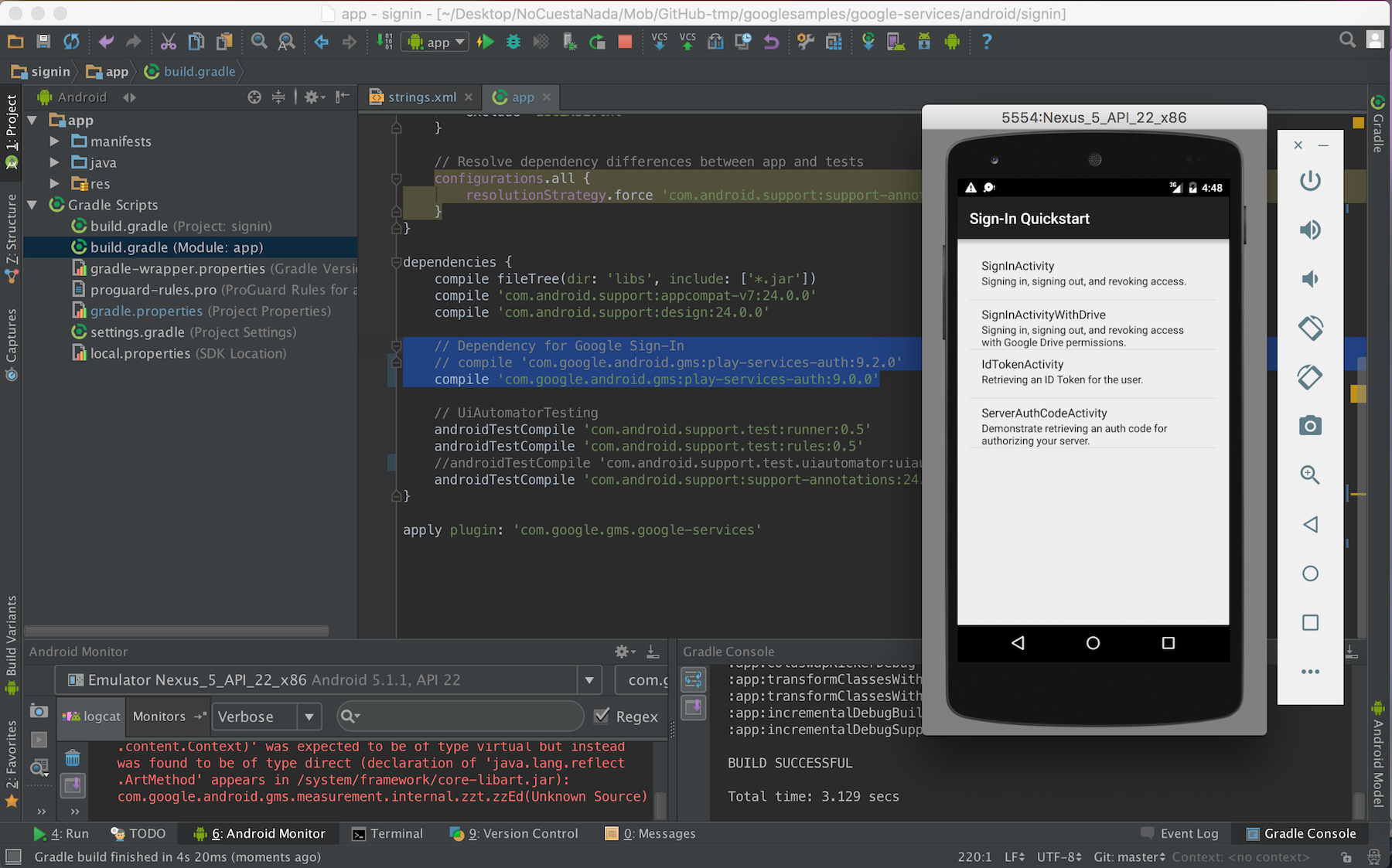The height and width of the screenshot is (868, 1392).
Task: Open Project Structure from toolbar icon
Action: 834,42
